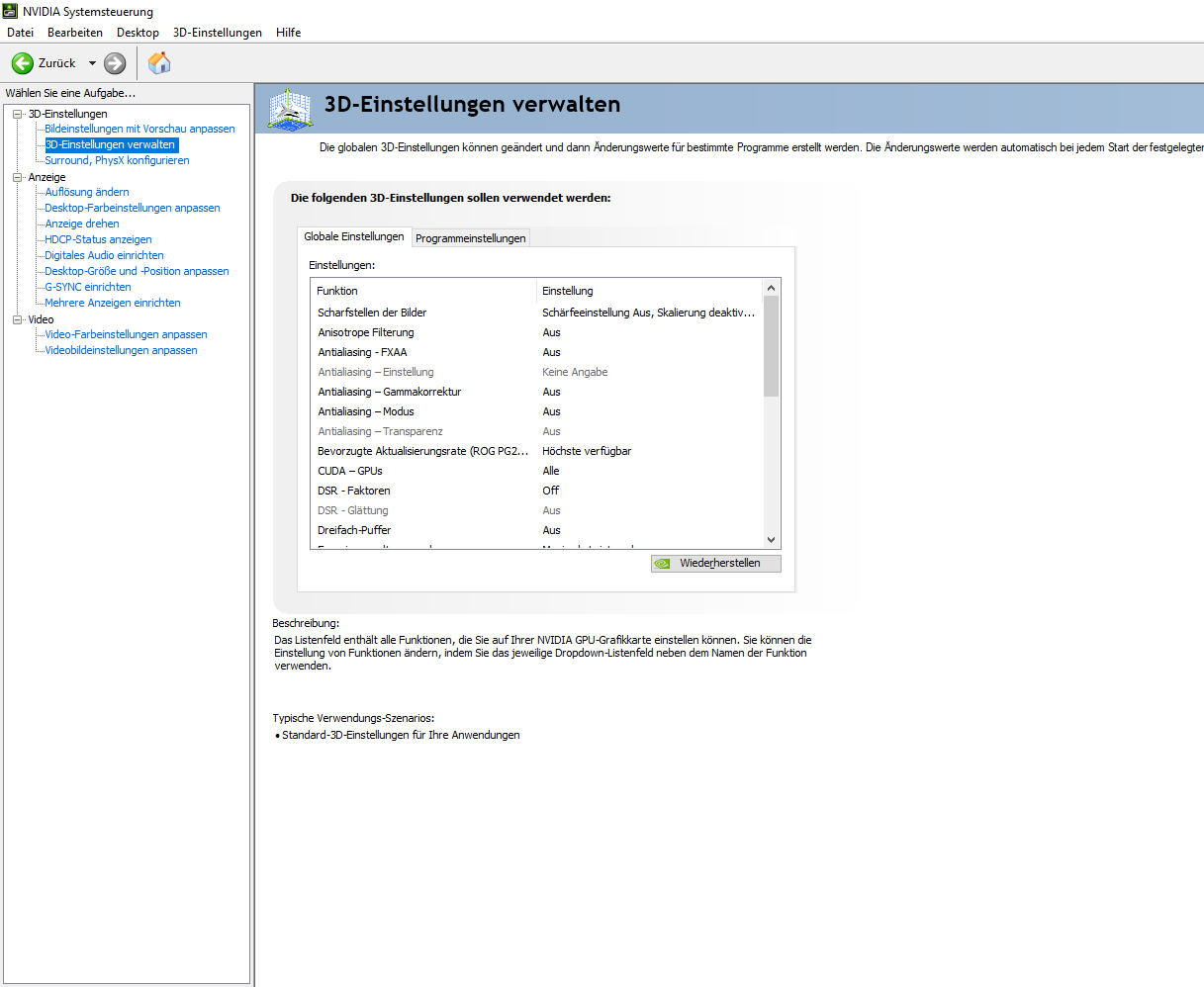
Task: Click the Höchste verfügbar value
Action: click(x=587, y=451)
